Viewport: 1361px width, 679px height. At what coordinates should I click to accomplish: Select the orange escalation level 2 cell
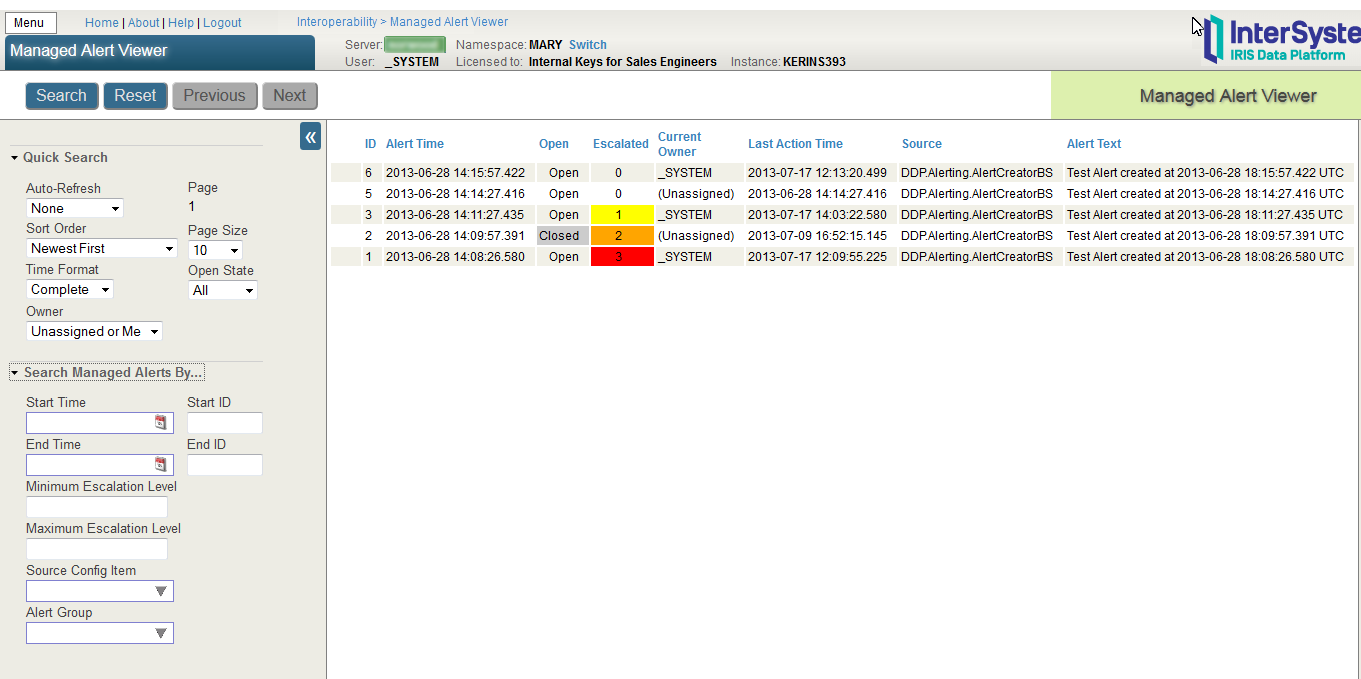(x=622, y=236)
